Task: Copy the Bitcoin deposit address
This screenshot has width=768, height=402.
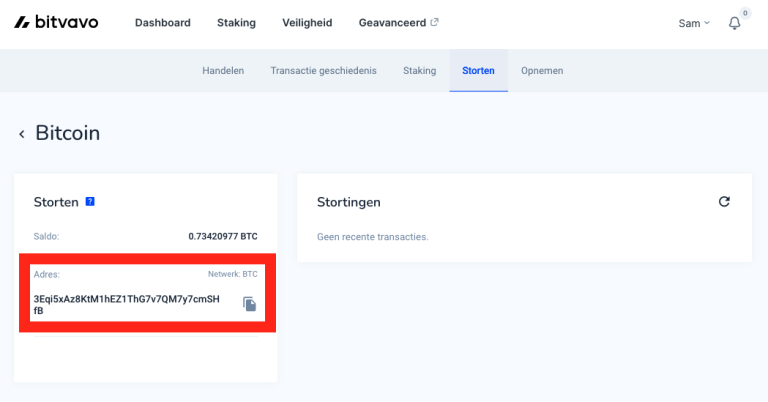Action: [249, 304]
